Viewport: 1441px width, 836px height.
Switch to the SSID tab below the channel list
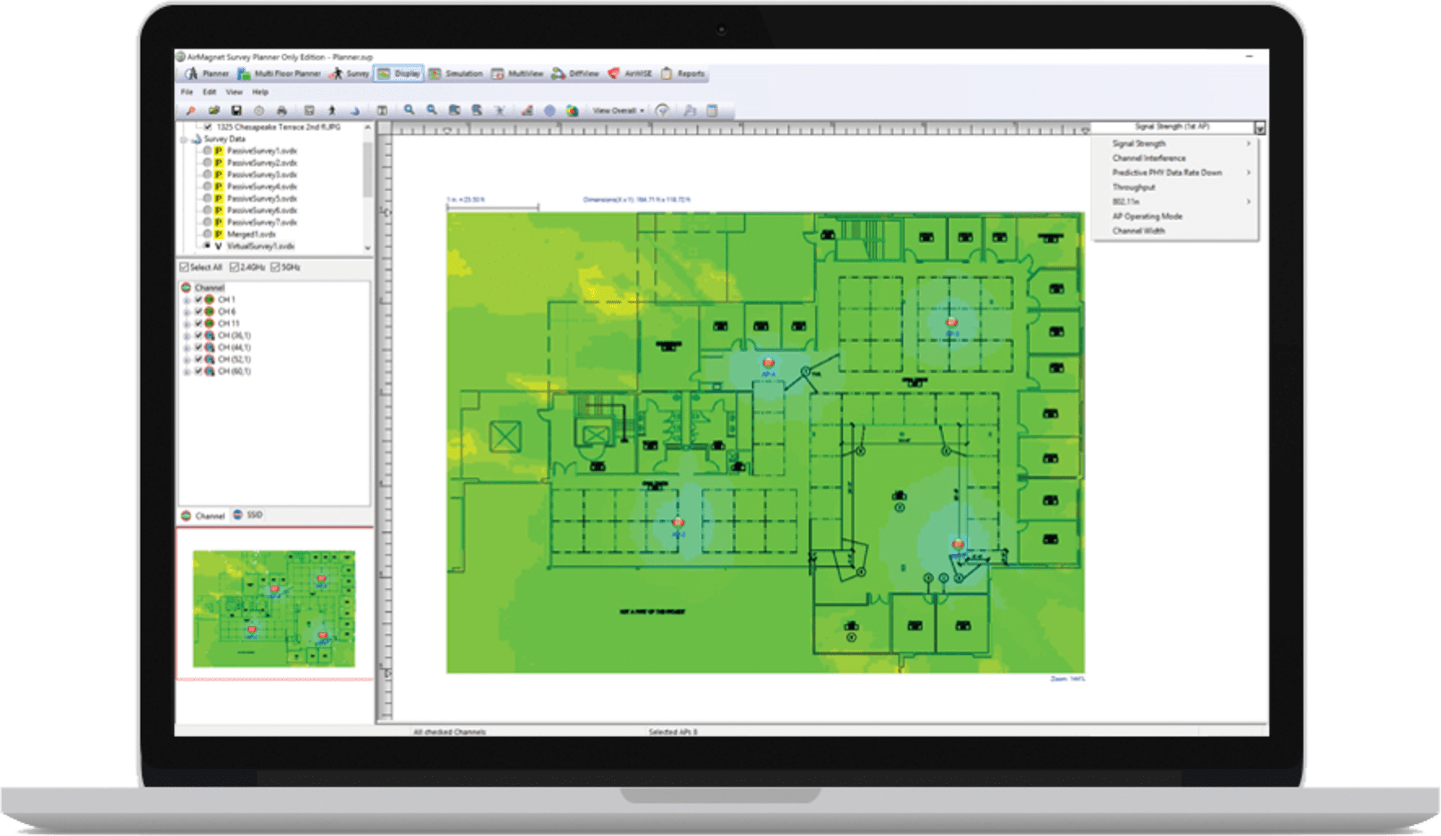[x=247, y=515]
